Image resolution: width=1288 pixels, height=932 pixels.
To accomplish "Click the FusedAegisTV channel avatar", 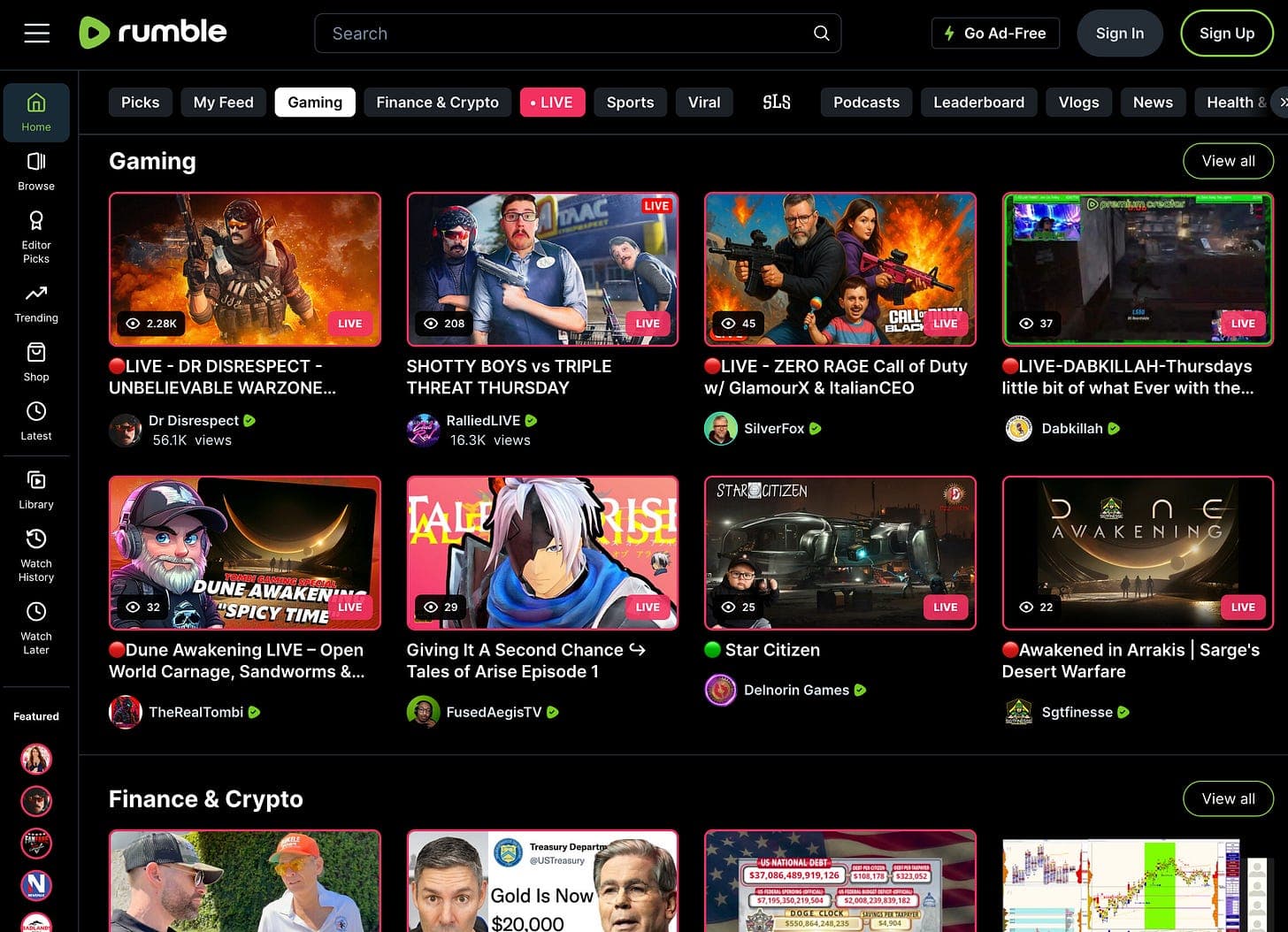I will coord(423,713).
